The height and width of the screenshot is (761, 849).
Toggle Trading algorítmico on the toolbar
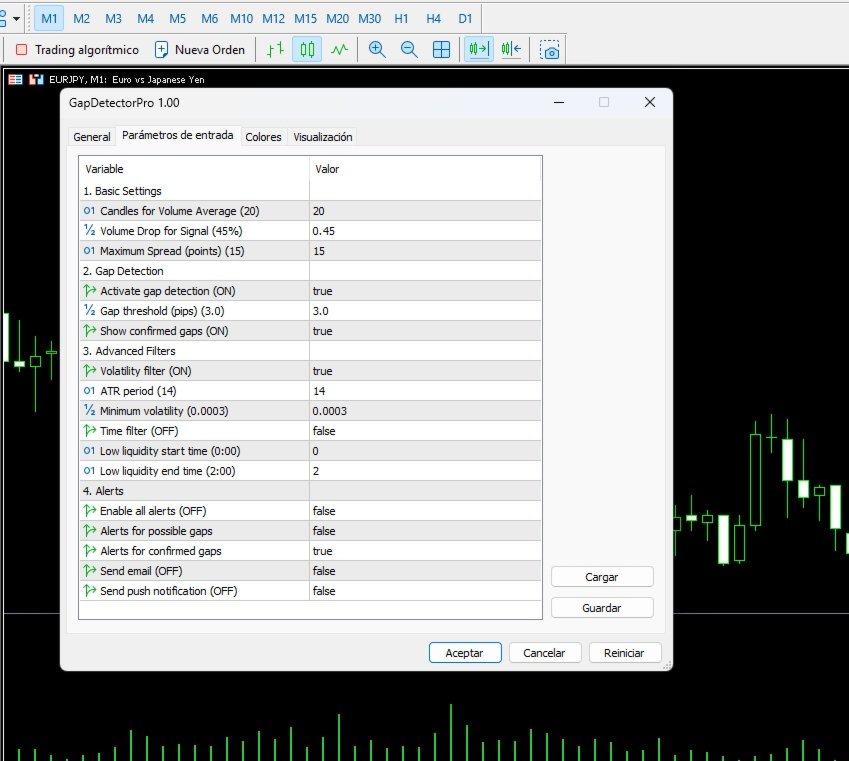click(77, 50)
